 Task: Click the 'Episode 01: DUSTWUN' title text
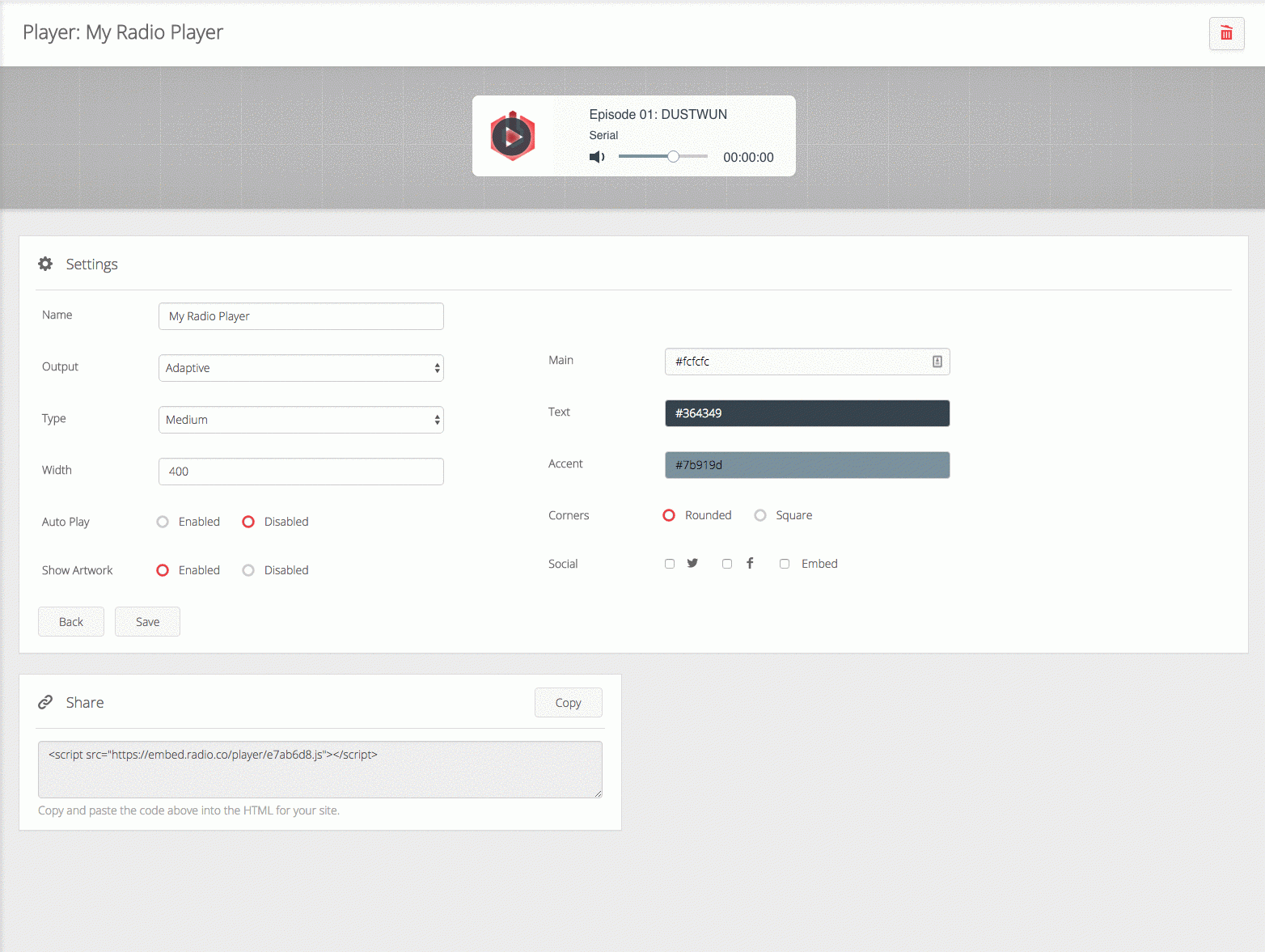[x=658, y=115]
